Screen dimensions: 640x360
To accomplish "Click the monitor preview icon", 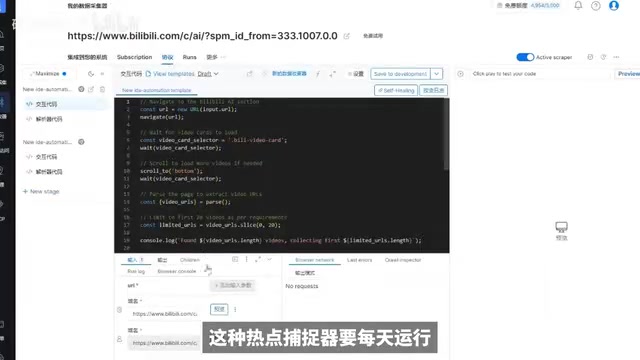I will point(561,227).
